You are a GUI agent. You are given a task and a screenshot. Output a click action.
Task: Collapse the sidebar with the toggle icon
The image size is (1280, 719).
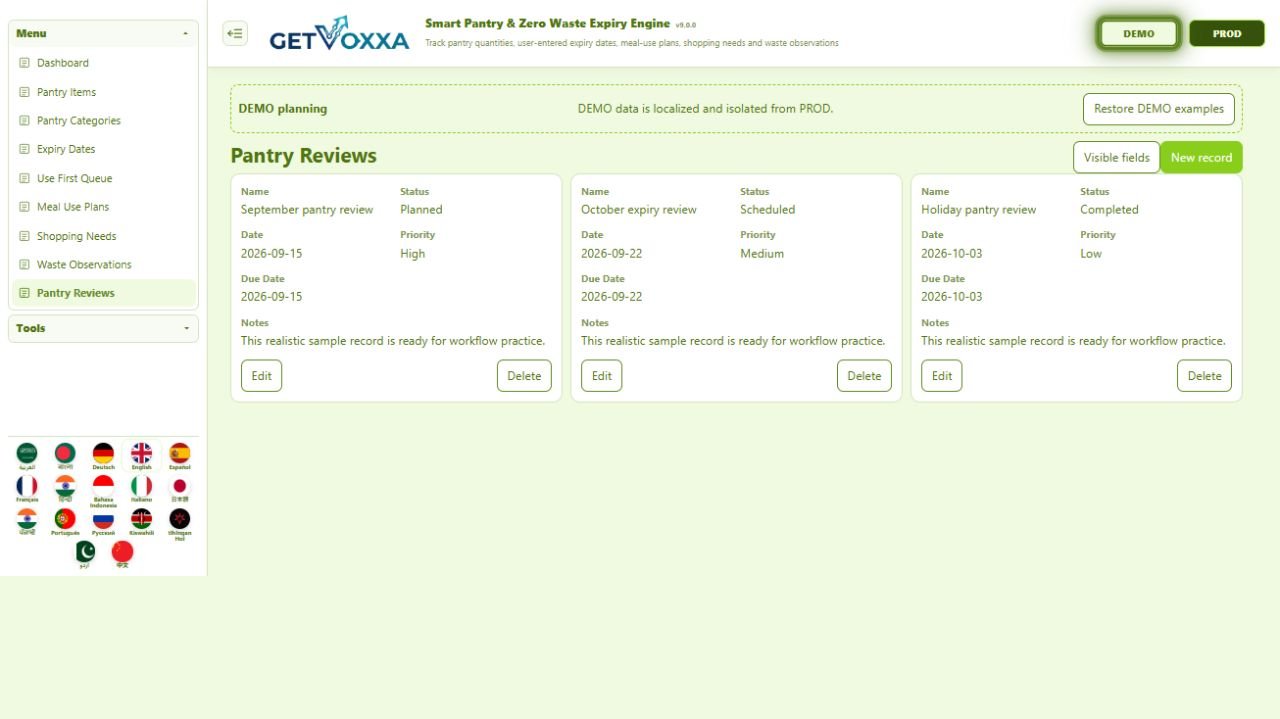point(235,33)
